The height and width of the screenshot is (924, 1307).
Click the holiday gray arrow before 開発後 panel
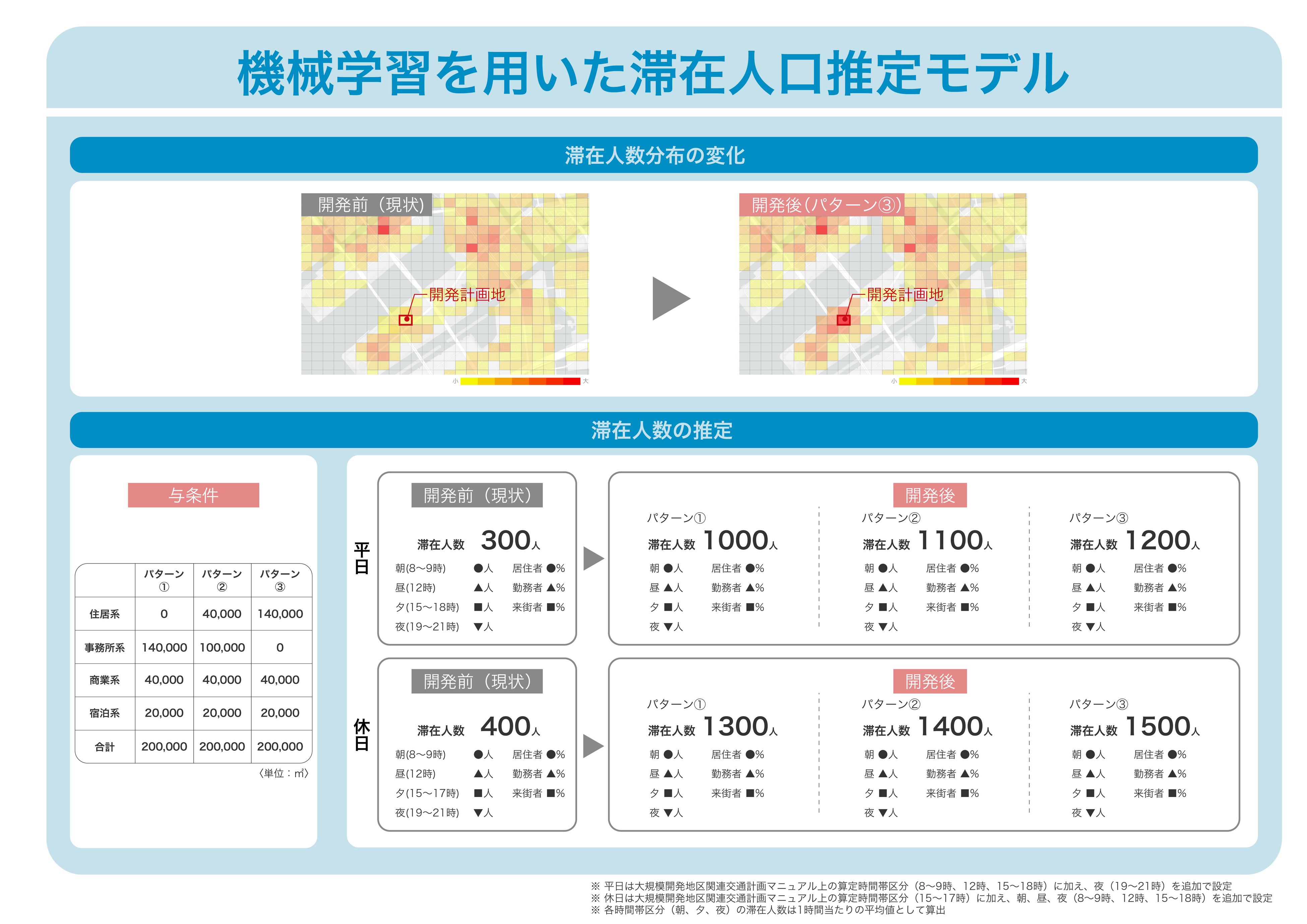click(593, 745)
